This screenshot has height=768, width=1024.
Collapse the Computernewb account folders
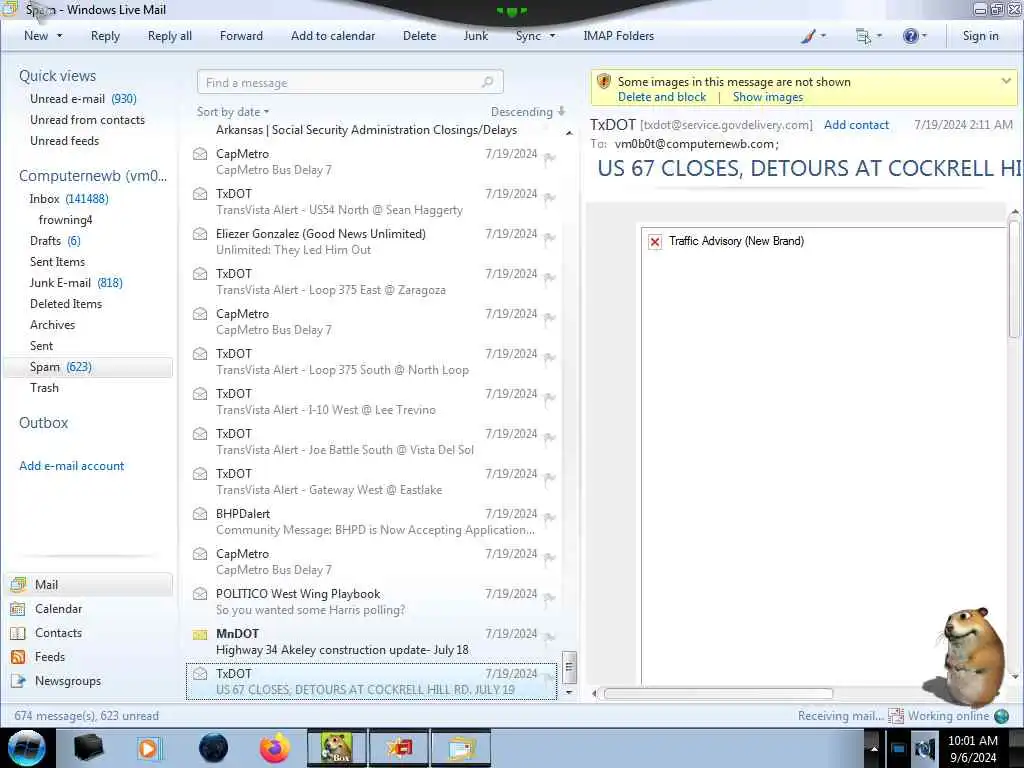[93, 176]
